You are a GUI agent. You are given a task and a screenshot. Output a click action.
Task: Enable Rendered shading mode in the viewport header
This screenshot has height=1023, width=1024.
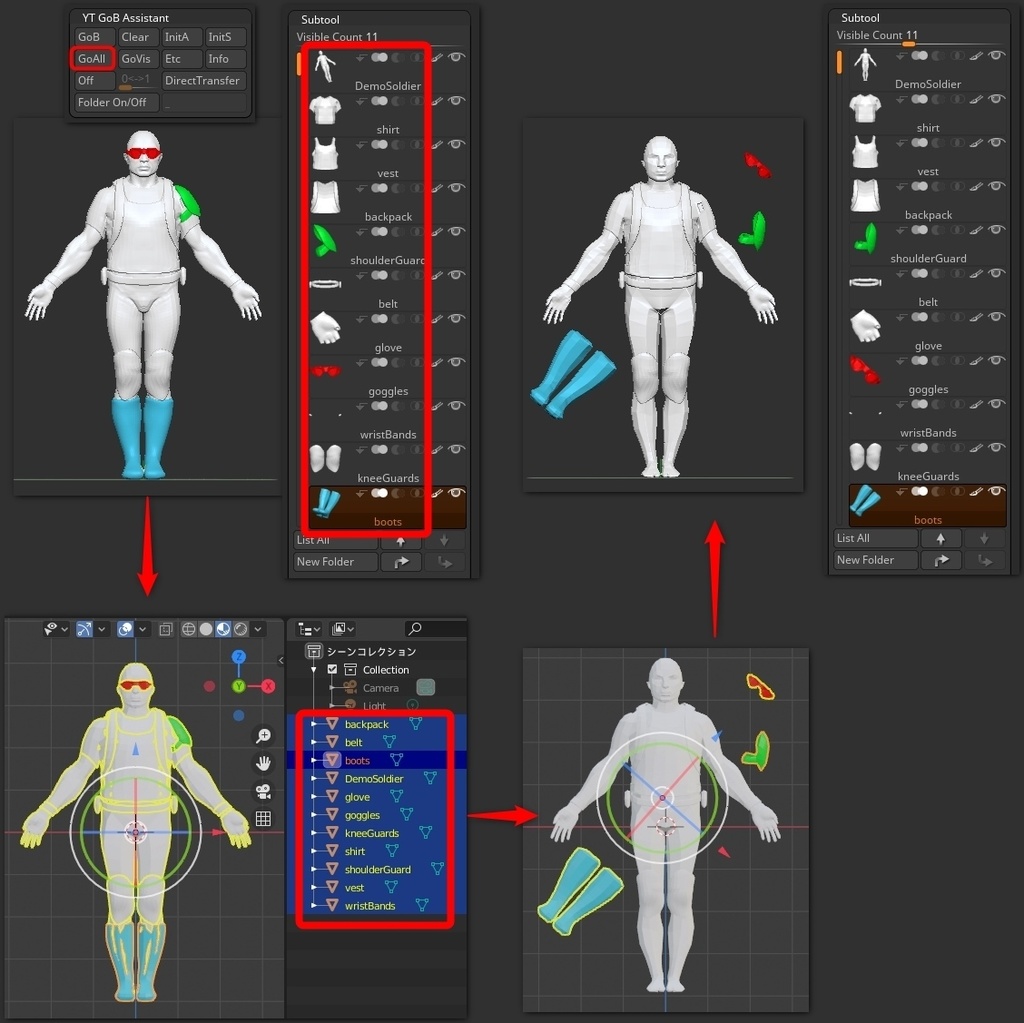[x=240, y=629]
